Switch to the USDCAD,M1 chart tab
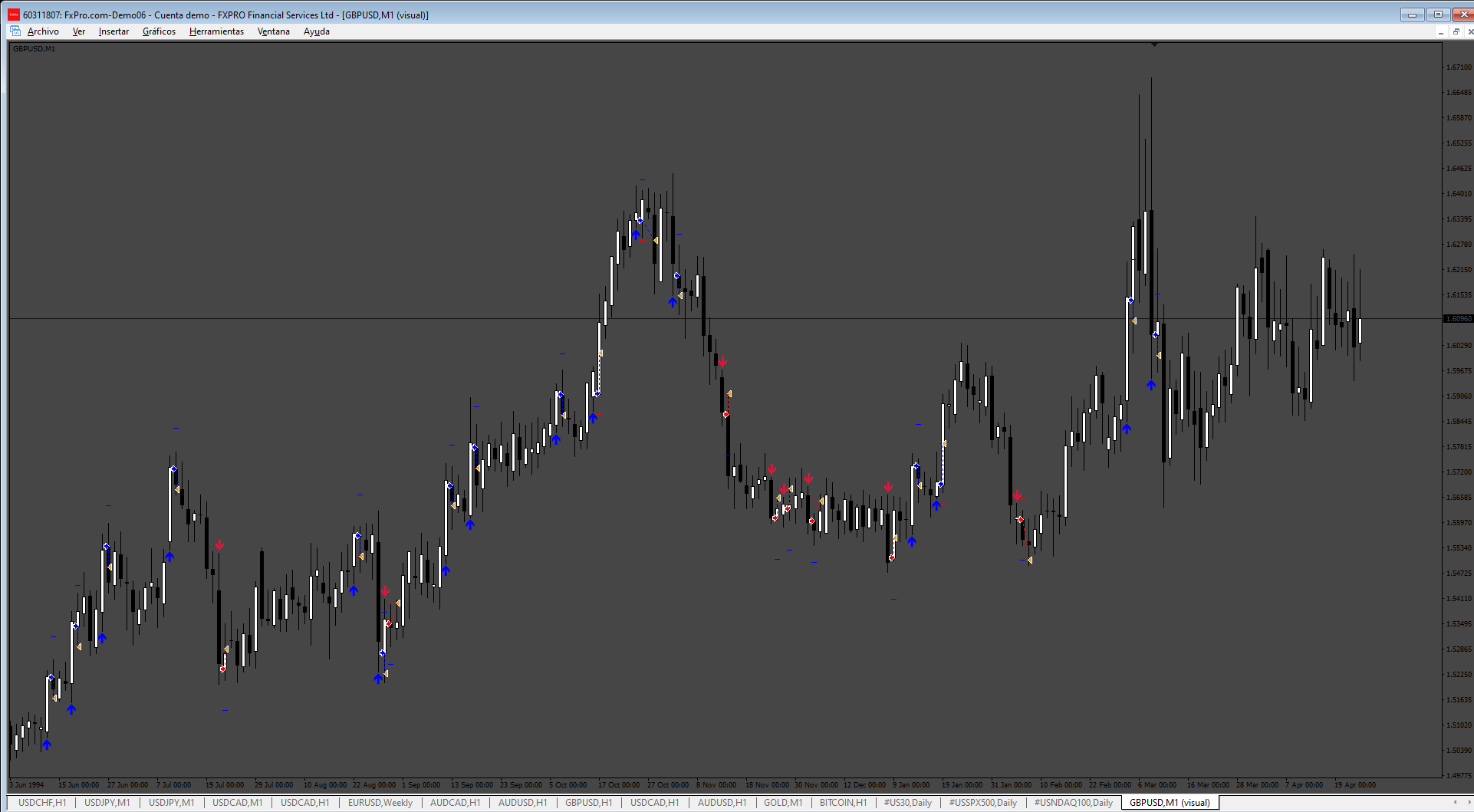The width and height of the screenshot is (1474, 812). tap(237, 803)
